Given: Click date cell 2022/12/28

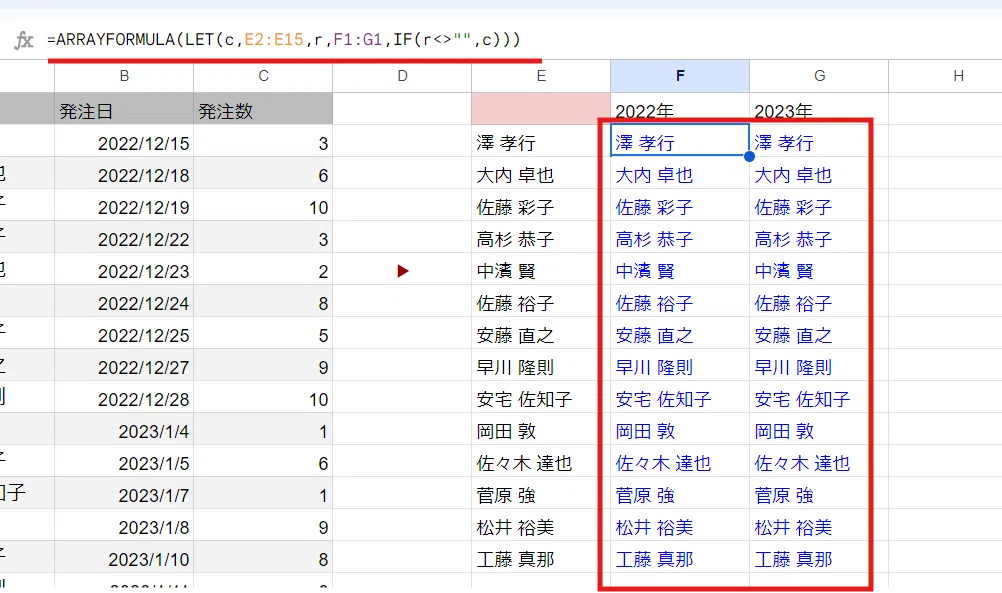Looking at the screenshot, I should click(x=124, y=397).
